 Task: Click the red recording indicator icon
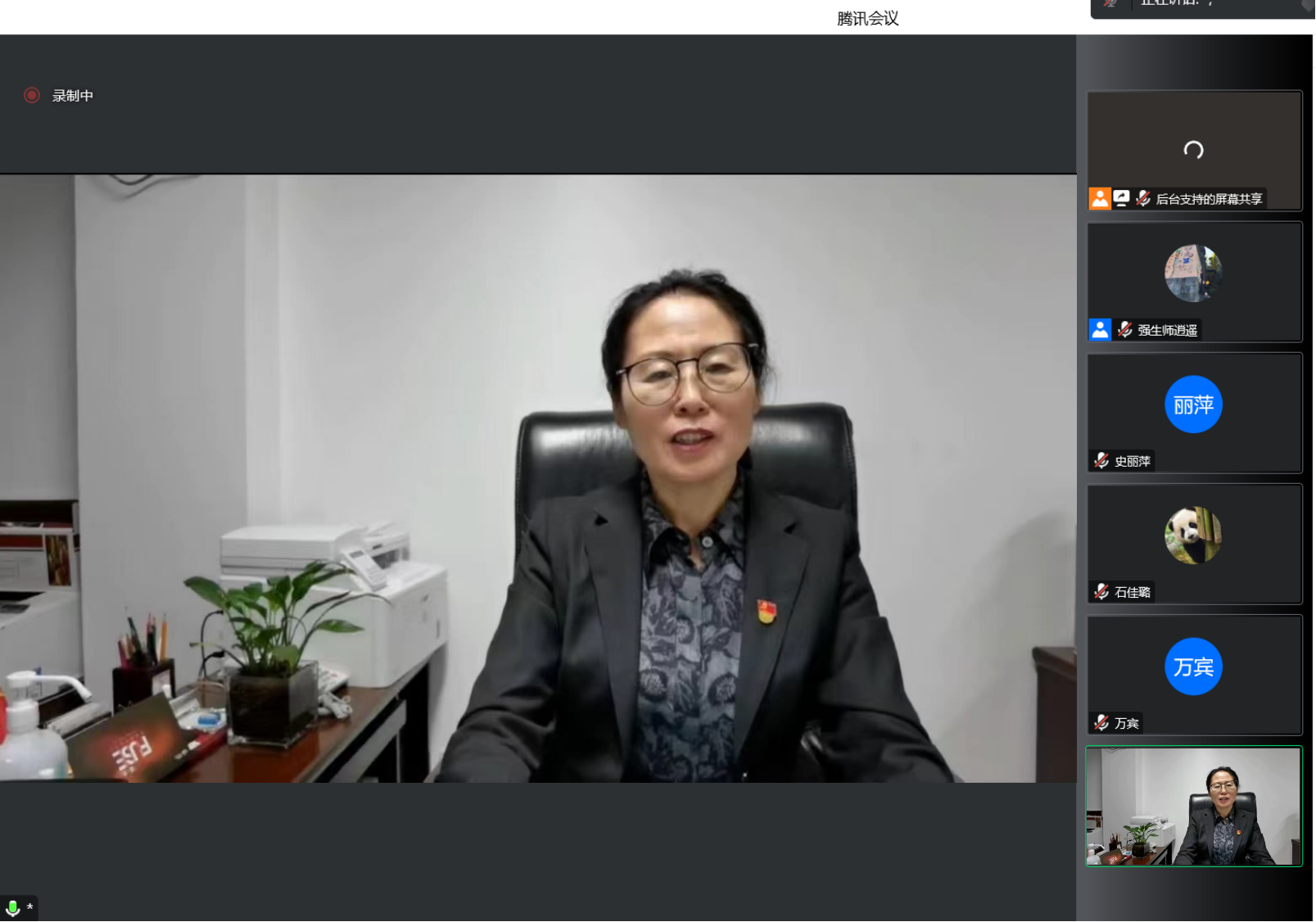32,96
